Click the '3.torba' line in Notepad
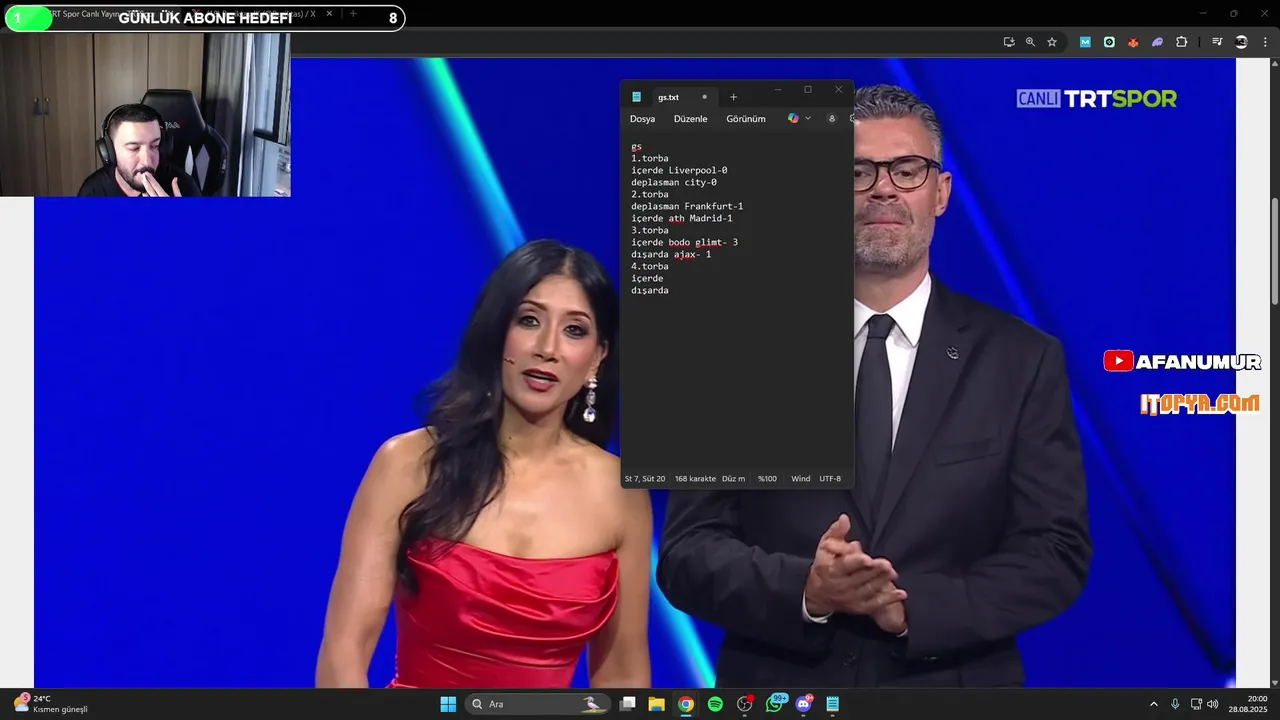This screenshot has height=720, width=1280. [x=649, y=230]
